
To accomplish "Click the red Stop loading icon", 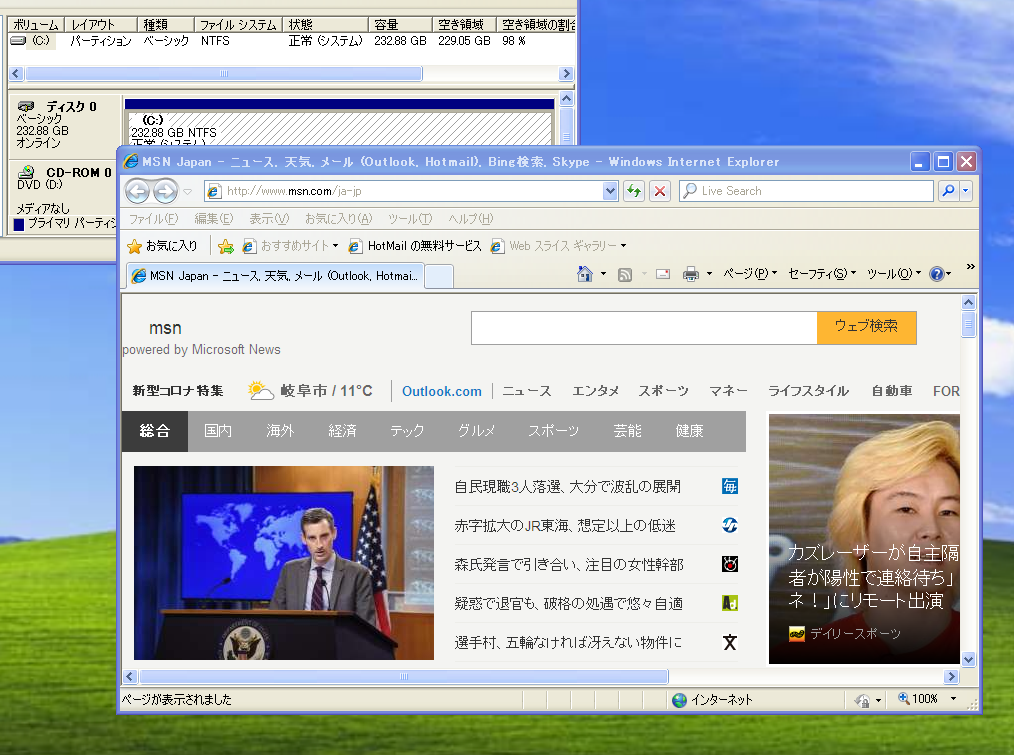I will (x=660, y=191).
